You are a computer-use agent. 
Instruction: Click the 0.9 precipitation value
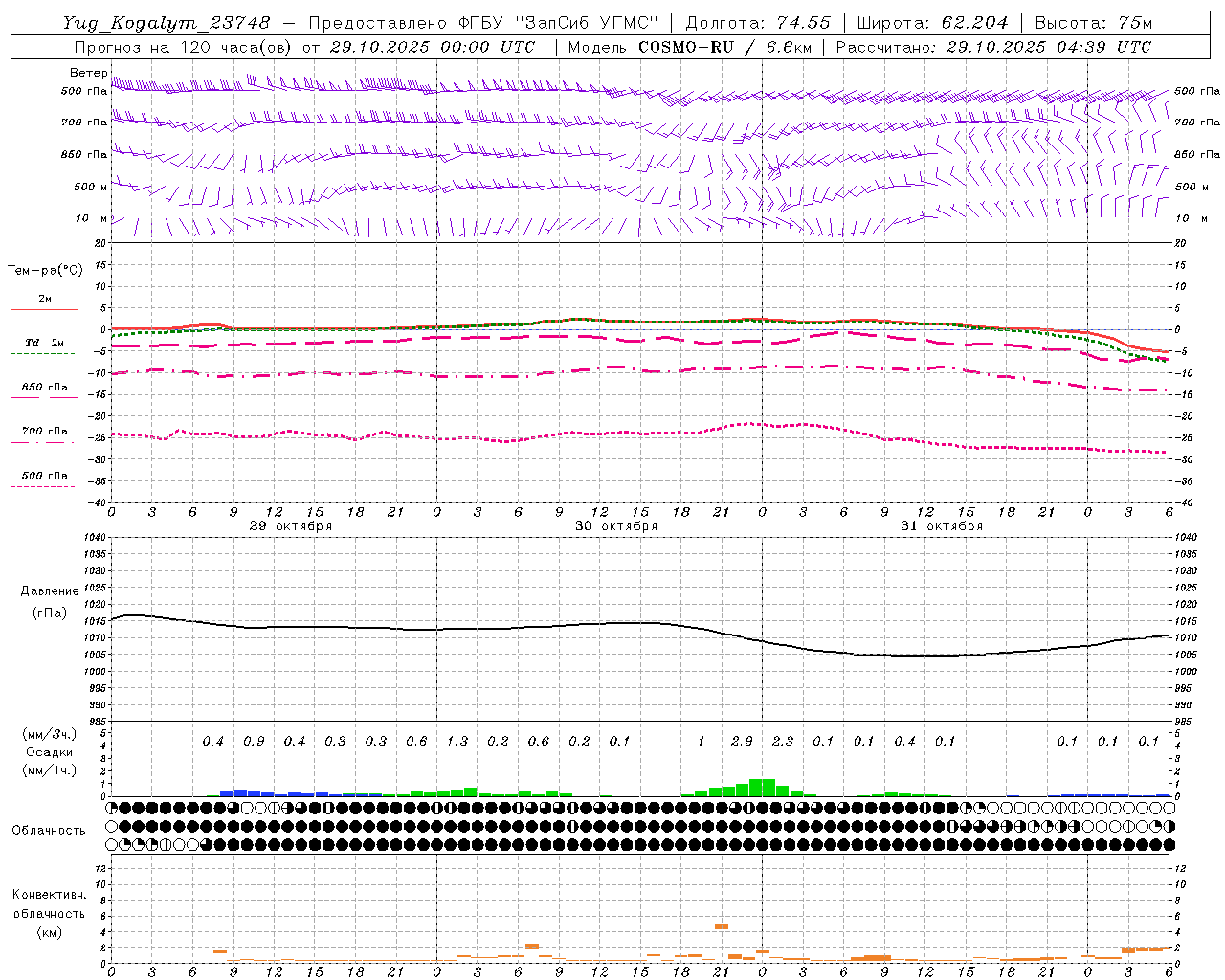(x=254, y=742)
